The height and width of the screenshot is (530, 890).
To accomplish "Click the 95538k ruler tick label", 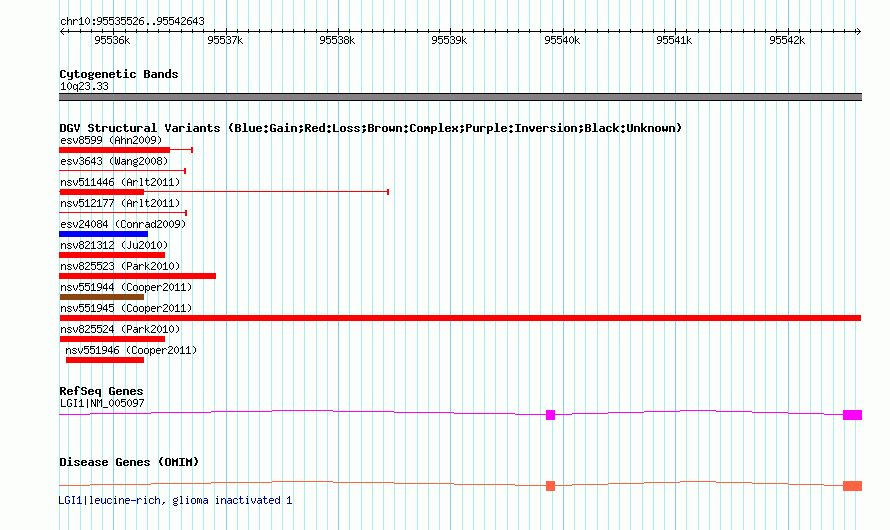I will (x=337, y=40).
